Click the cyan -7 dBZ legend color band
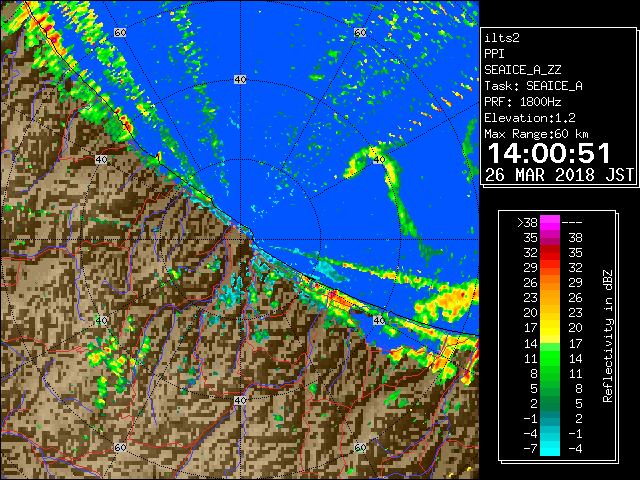The width and height of the screenshot is (640, 480). pyautogui.click(x=550, y=448)
